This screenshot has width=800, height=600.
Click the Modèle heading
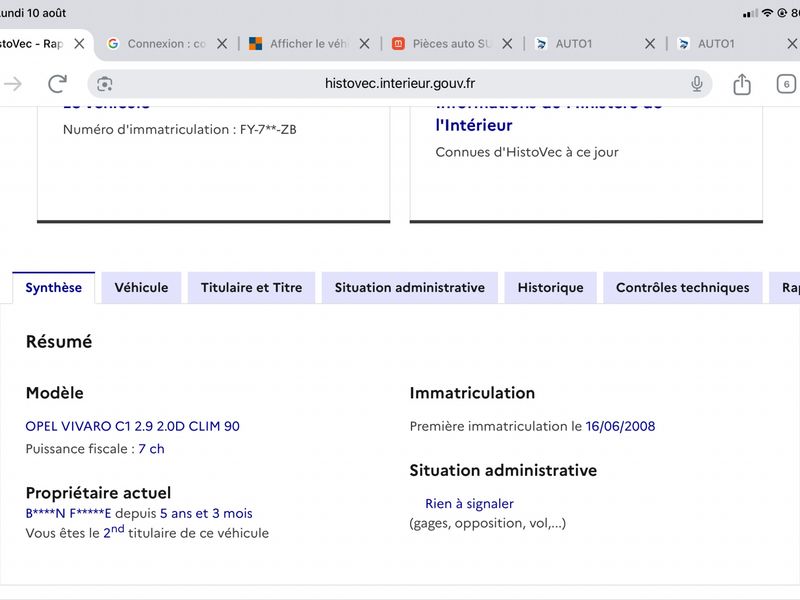pyautogui.click(x=55, y=393)
